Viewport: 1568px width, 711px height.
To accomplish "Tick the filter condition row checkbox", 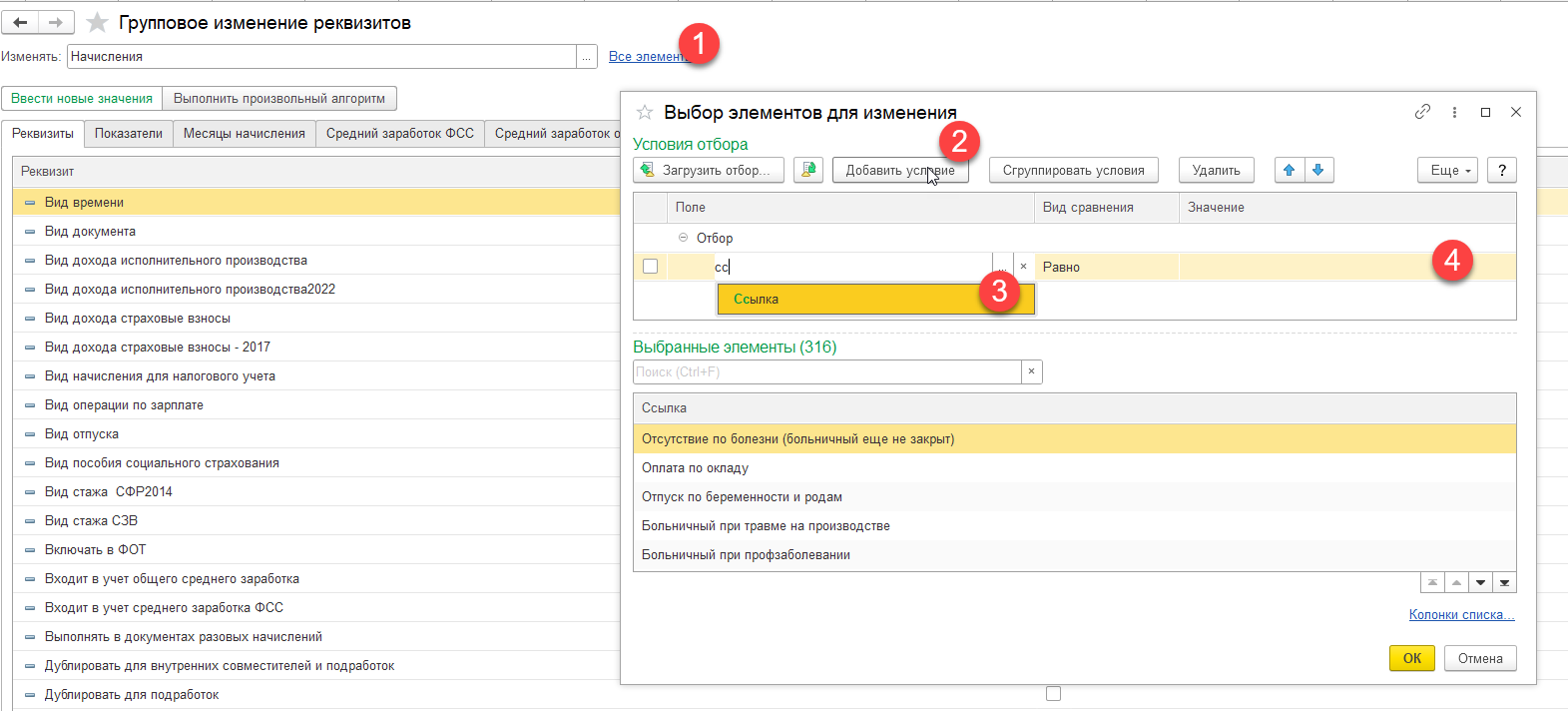I will (x=650, y=267).
